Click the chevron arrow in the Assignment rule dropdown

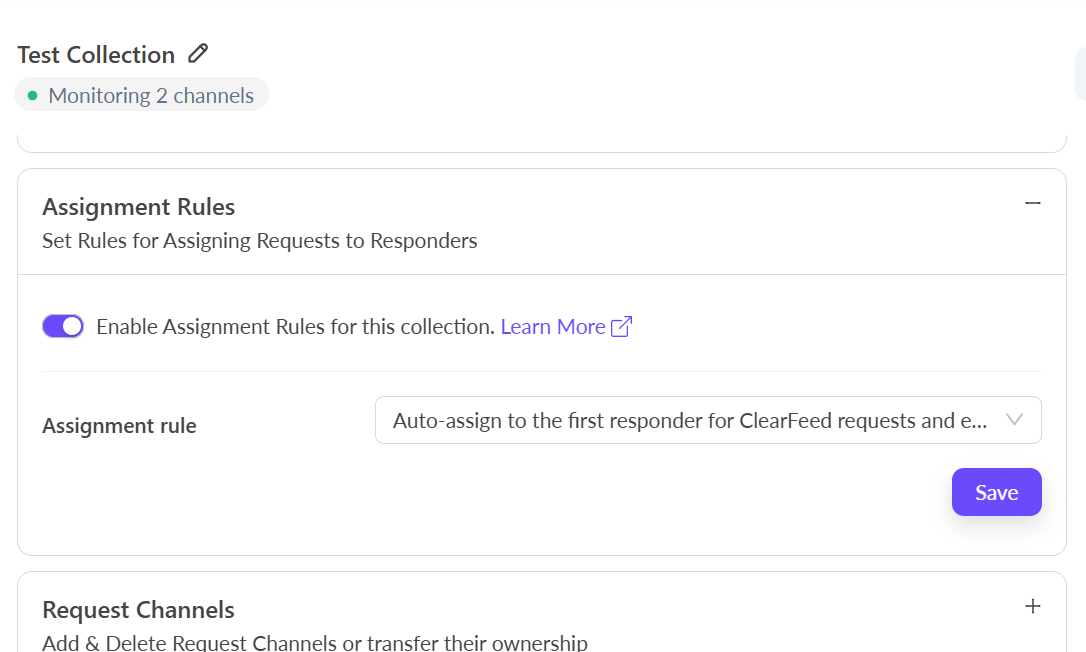point(1014,420)
